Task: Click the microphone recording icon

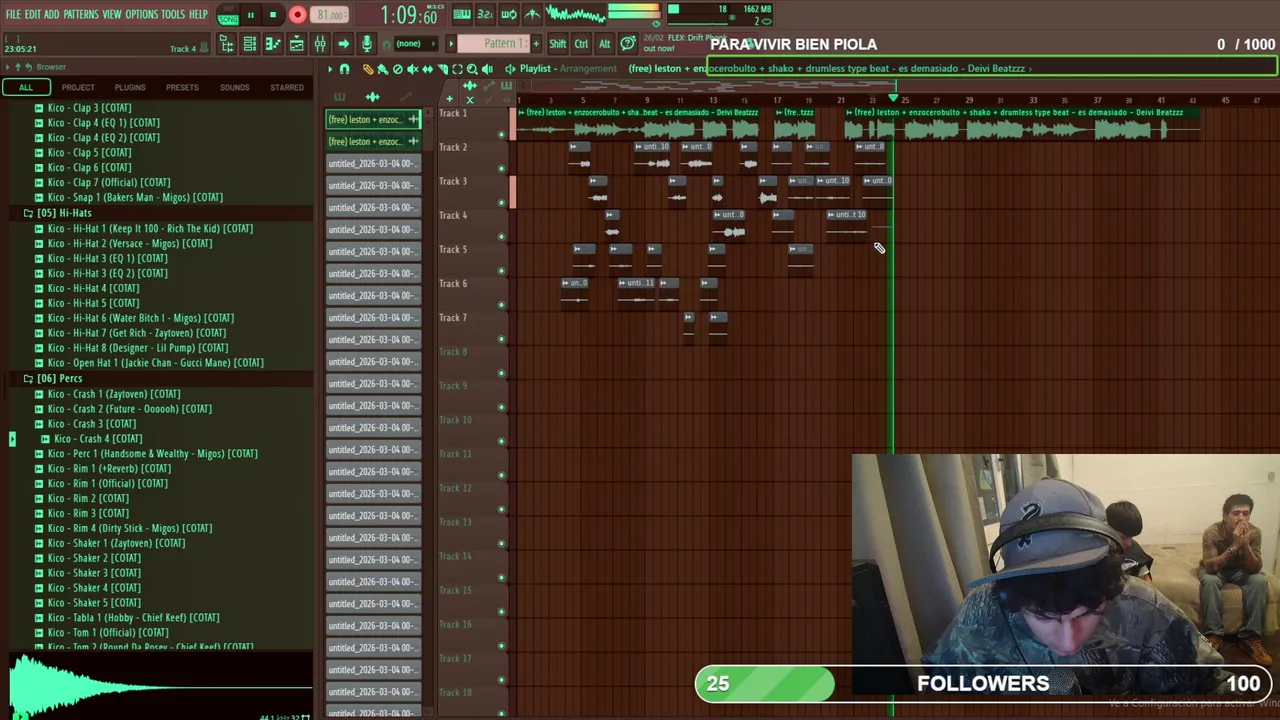Action: pyautogui.click(x=367, y=44)
